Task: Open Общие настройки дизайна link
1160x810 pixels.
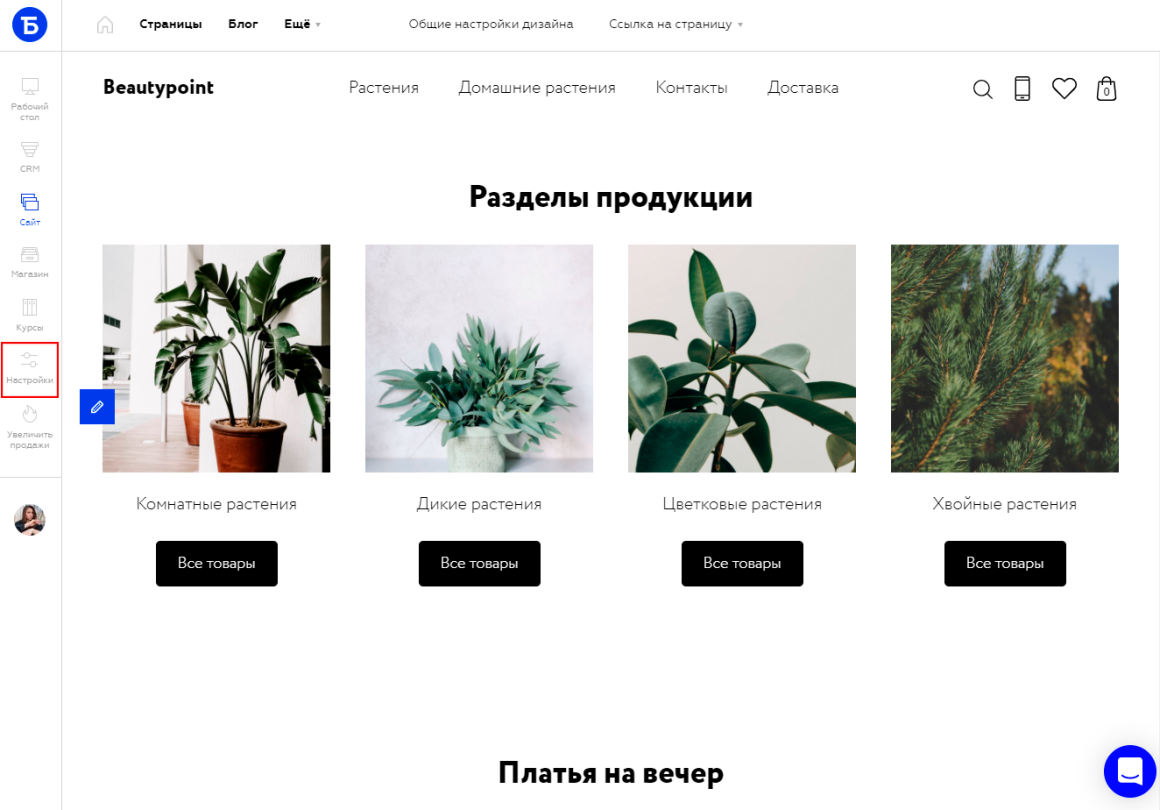Action: pyautogui.click(x=490, y=24)
